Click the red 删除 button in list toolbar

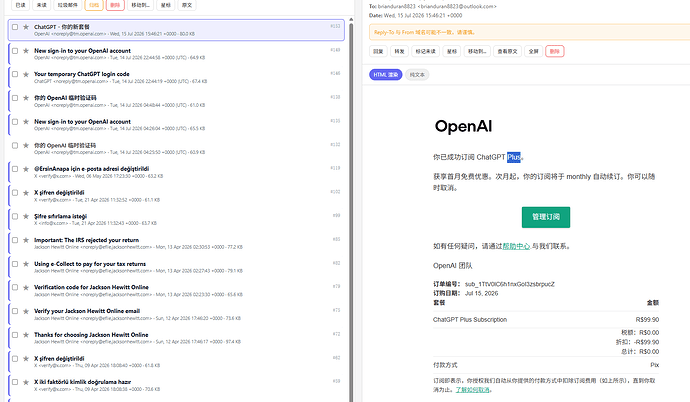[x=115, y=5]
